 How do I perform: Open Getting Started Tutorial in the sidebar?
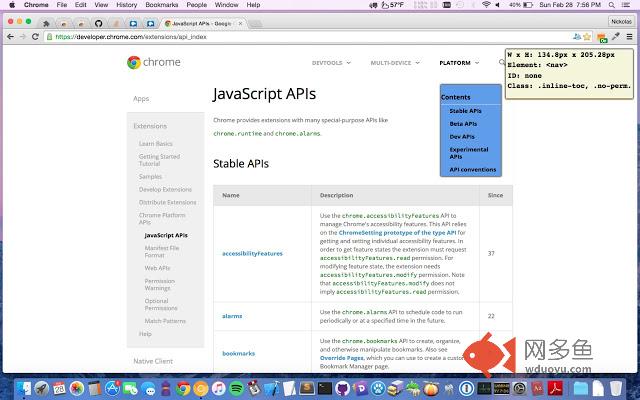pyautogui.click(x=159, y=160)
